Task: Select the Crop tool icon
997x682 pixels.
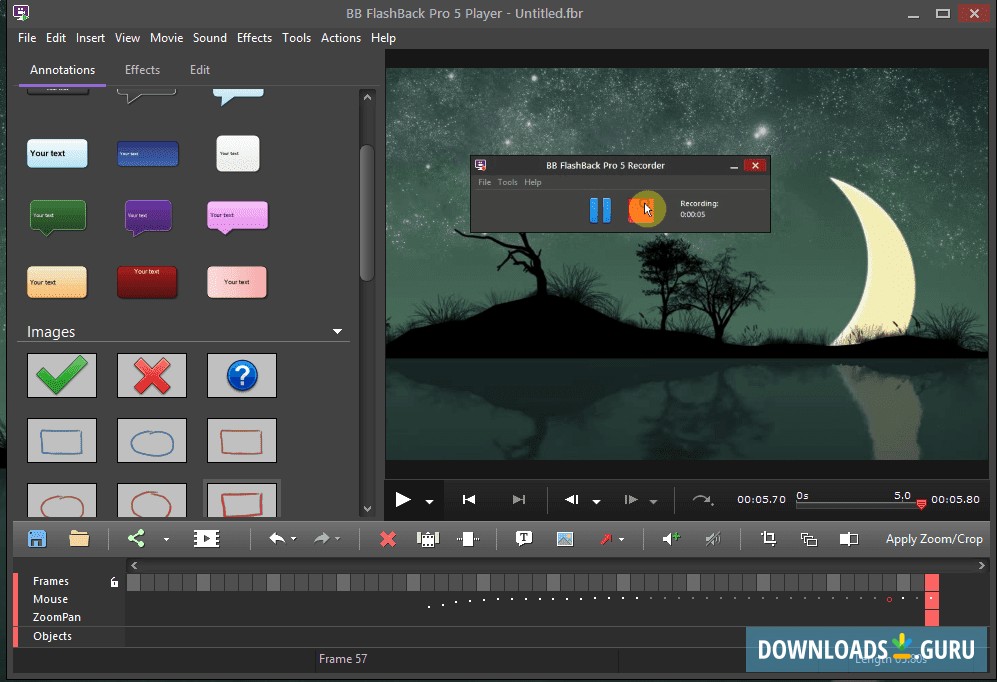Action: 769,539
